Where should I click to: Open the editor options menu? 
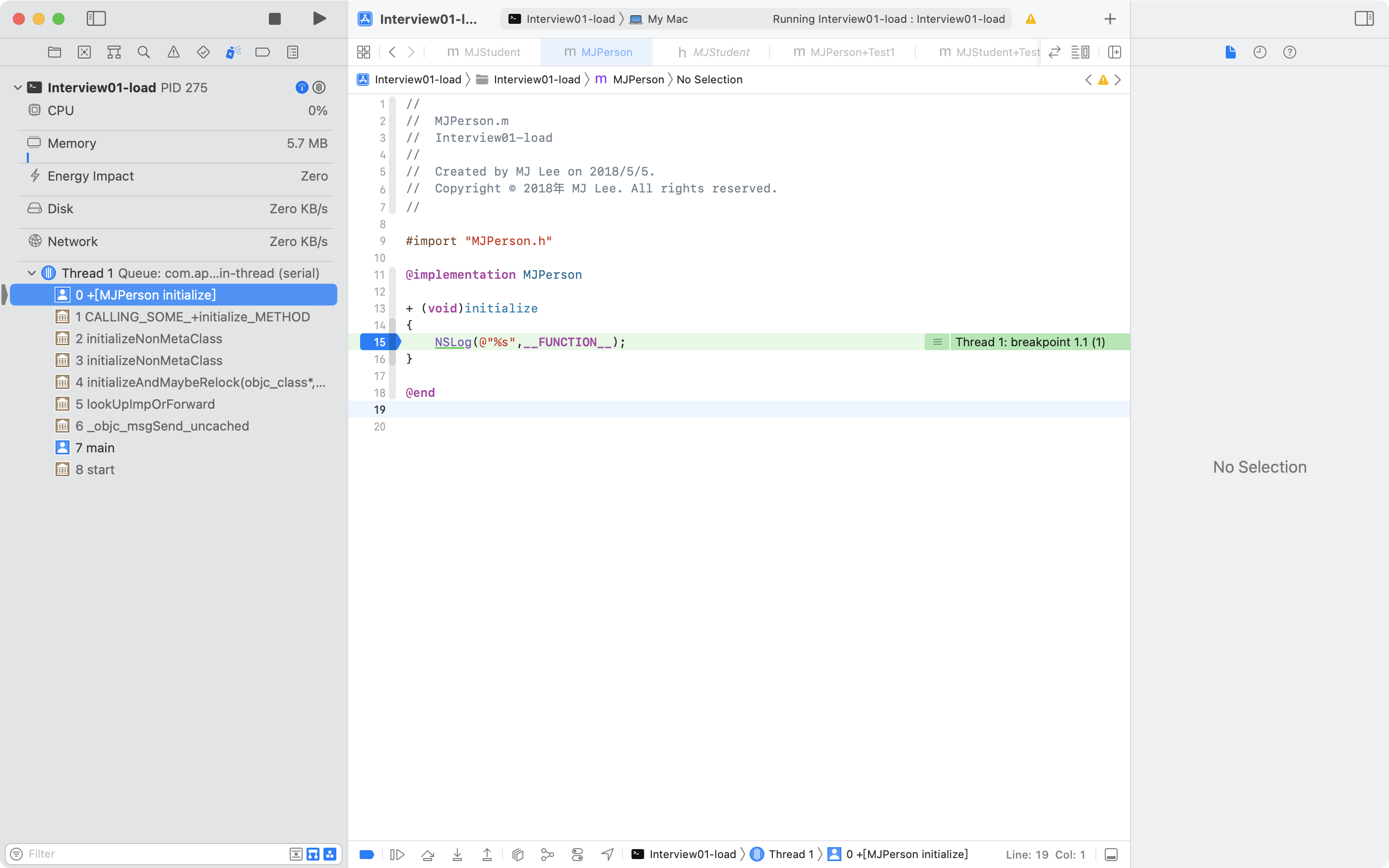click(x=1080, y=52)
